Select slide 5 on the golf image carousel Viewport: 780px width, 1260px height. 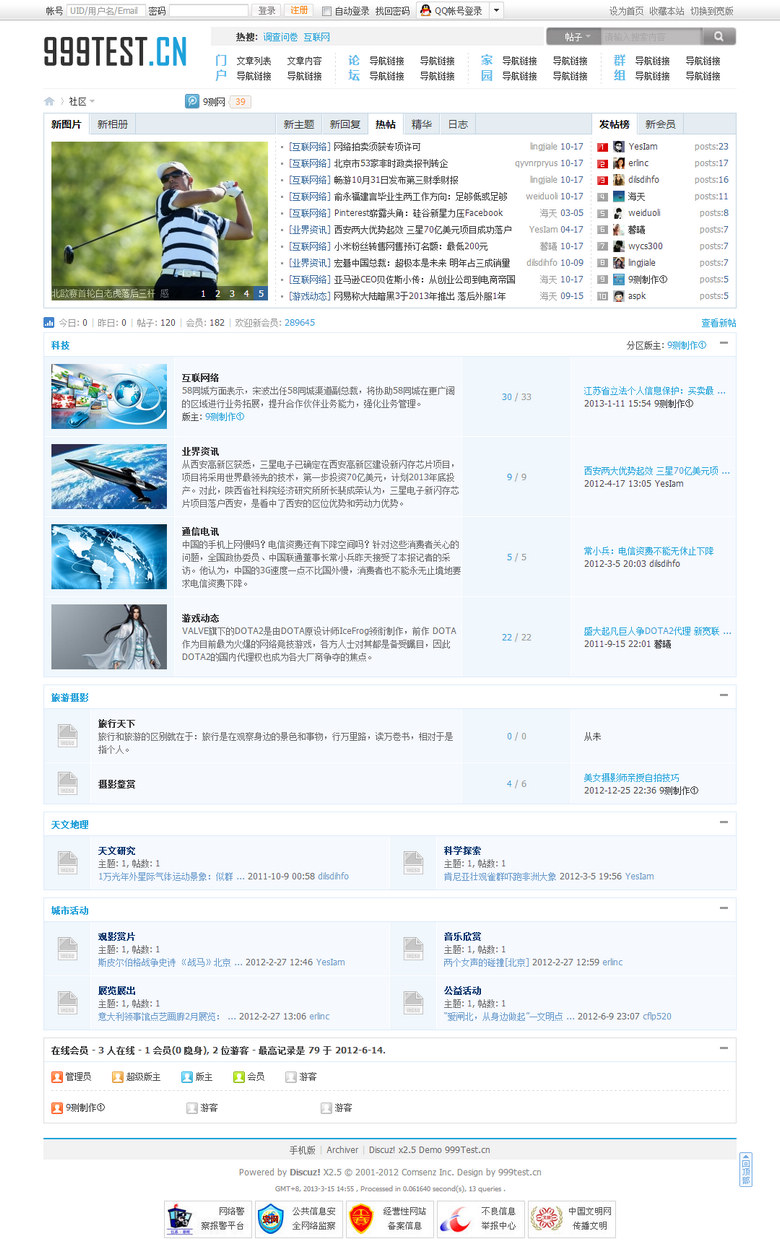point(261,293)
